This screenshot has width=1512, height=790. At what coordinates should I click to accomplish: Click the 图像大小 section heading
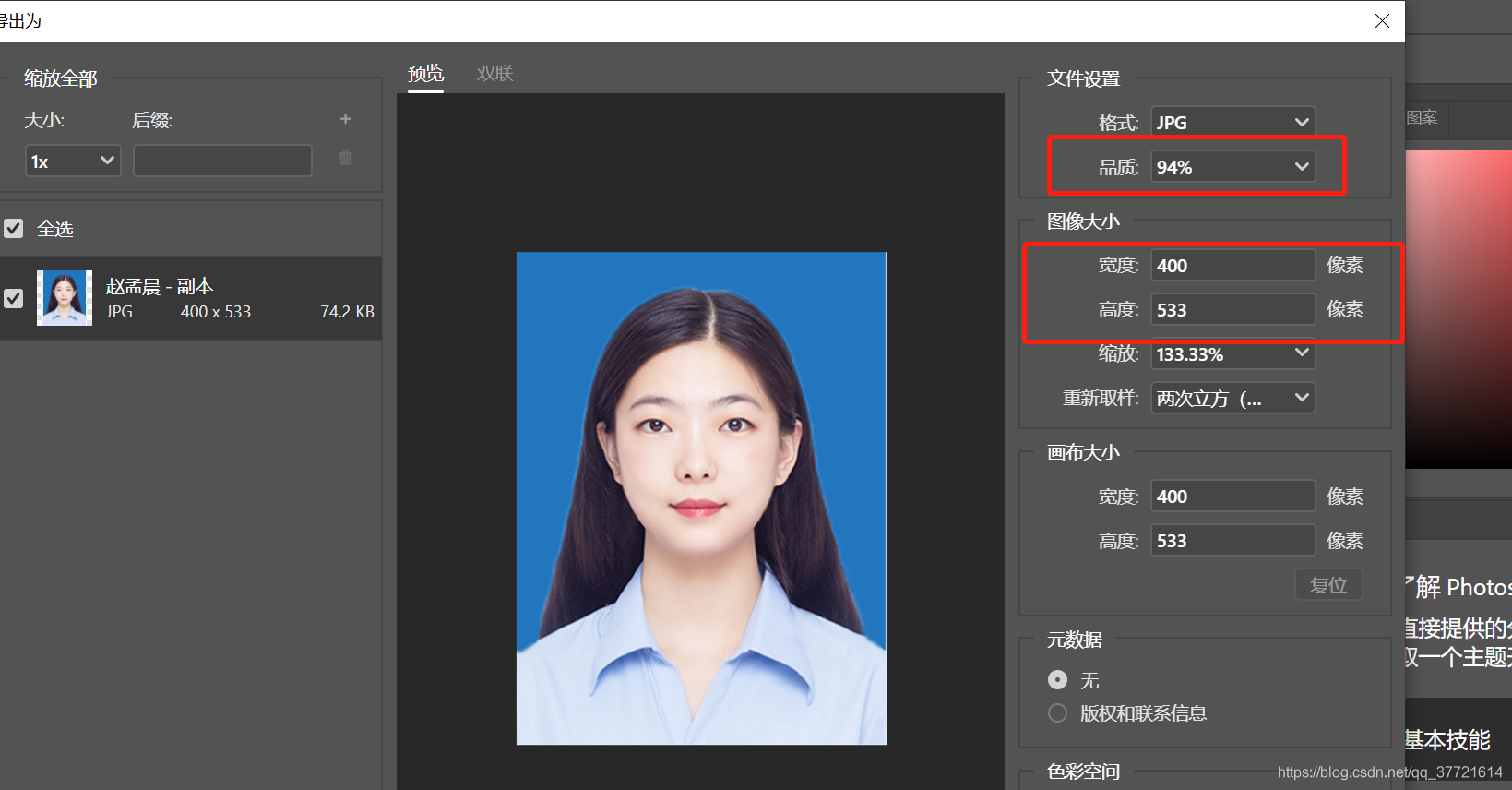pyautogui.click(x=1083, y=221)
